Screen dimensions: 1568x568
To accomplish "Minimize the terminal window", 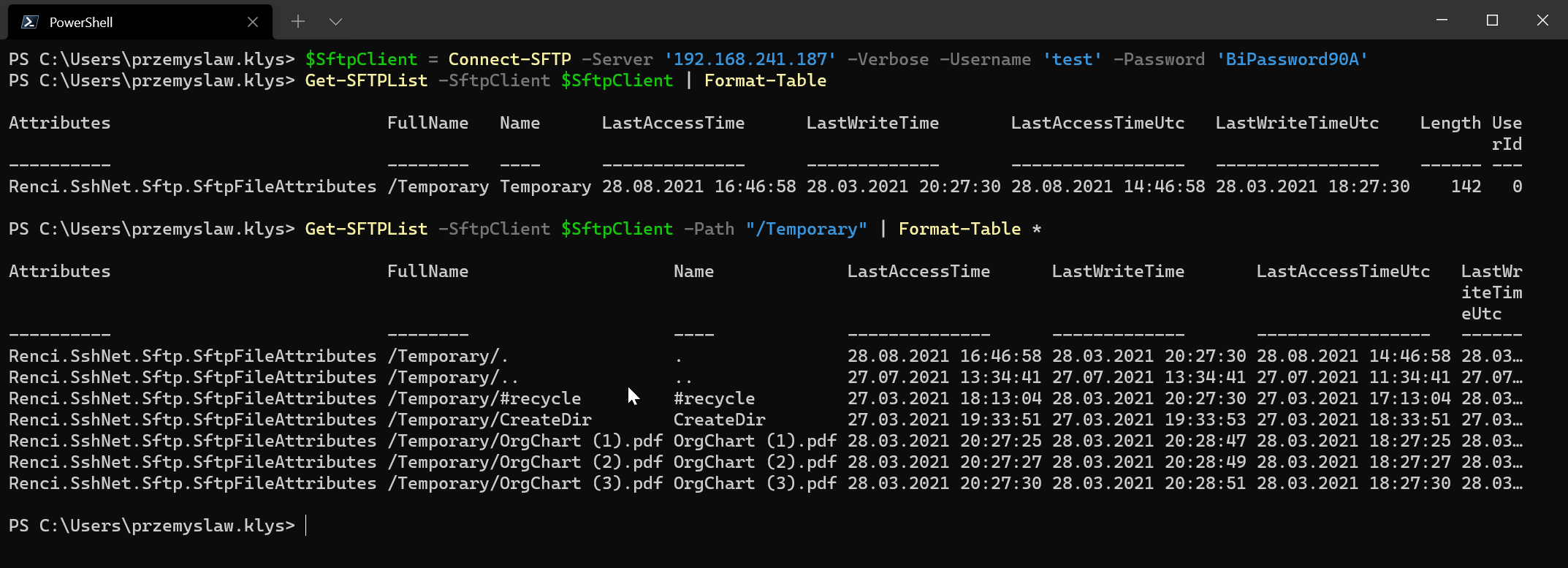I will [1442, 20].
